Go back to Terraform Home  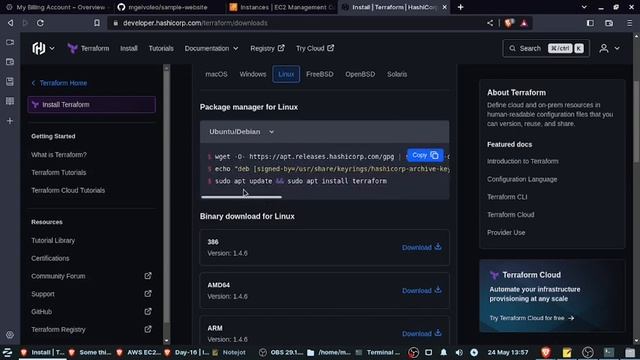pyautogui.click(x=59, y=83)
